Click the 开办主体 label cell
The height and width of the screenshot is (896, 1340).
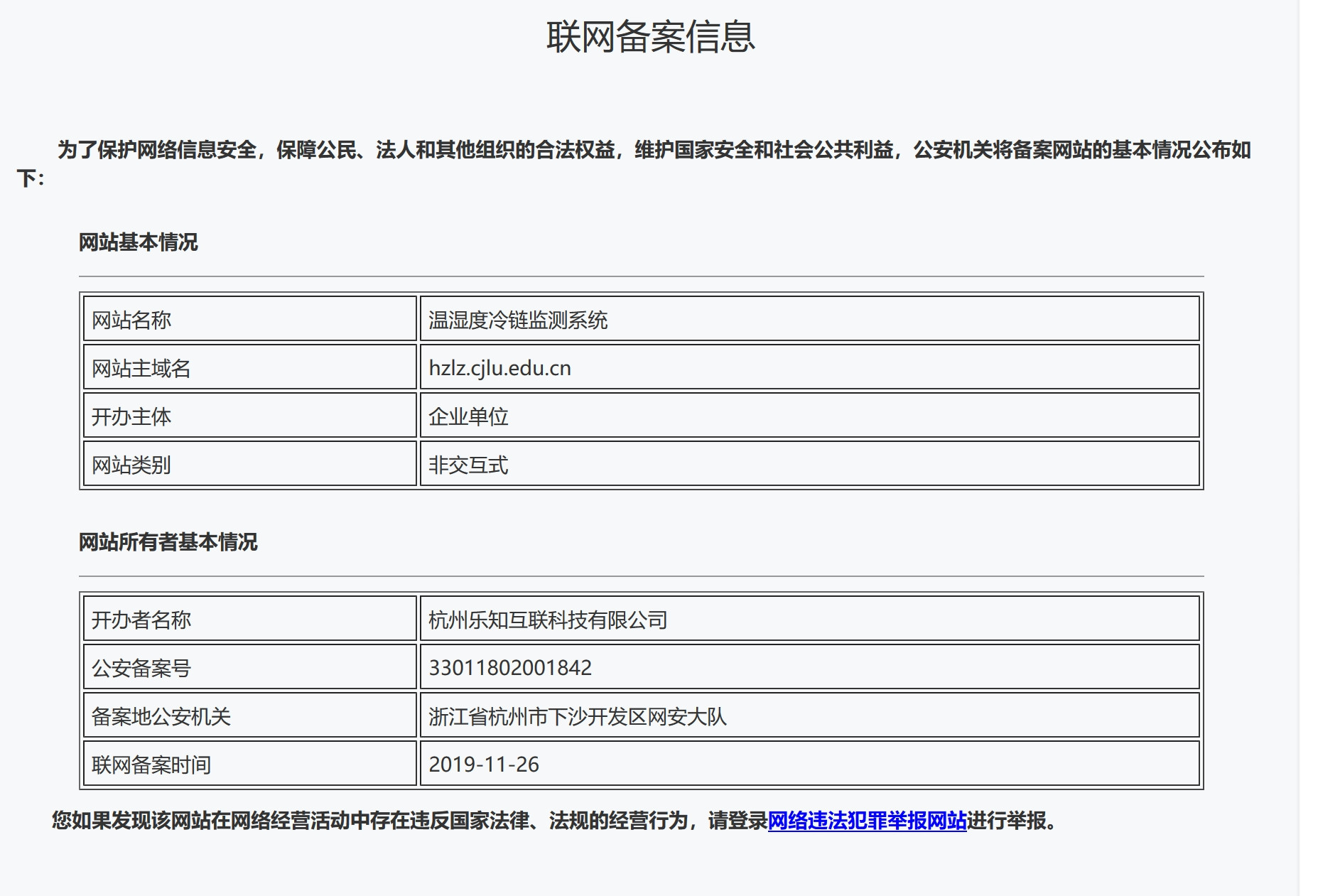pos(250,416)
